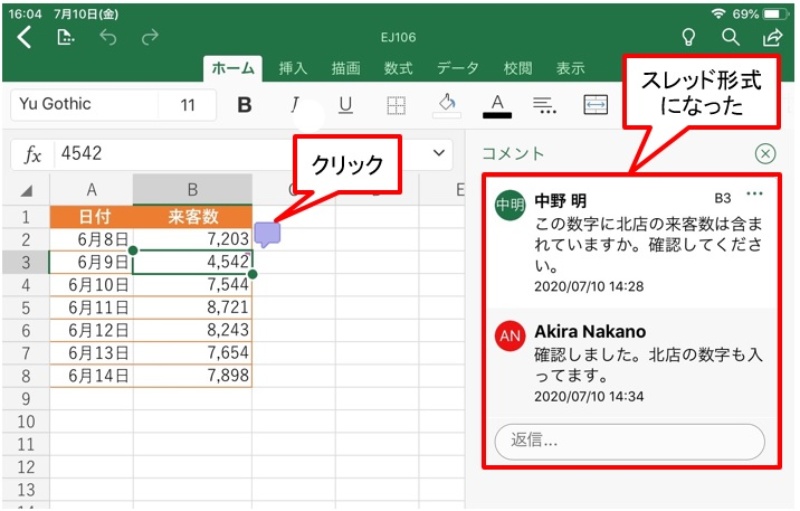The width and height of the screenshot is (800, 511).
Task: Switch to the 数式 tab
Action: (398, 68)
